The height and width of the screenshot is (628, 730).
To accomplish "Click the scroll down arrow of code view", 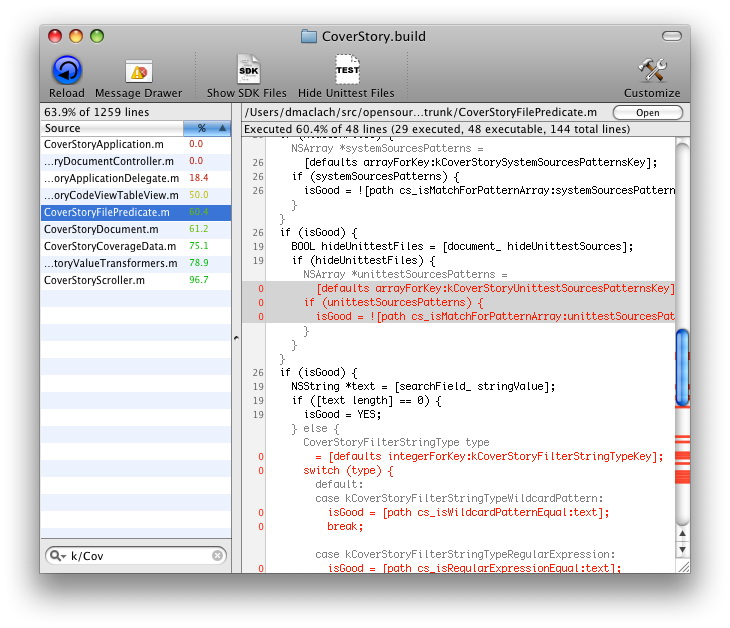I will 682,549.
